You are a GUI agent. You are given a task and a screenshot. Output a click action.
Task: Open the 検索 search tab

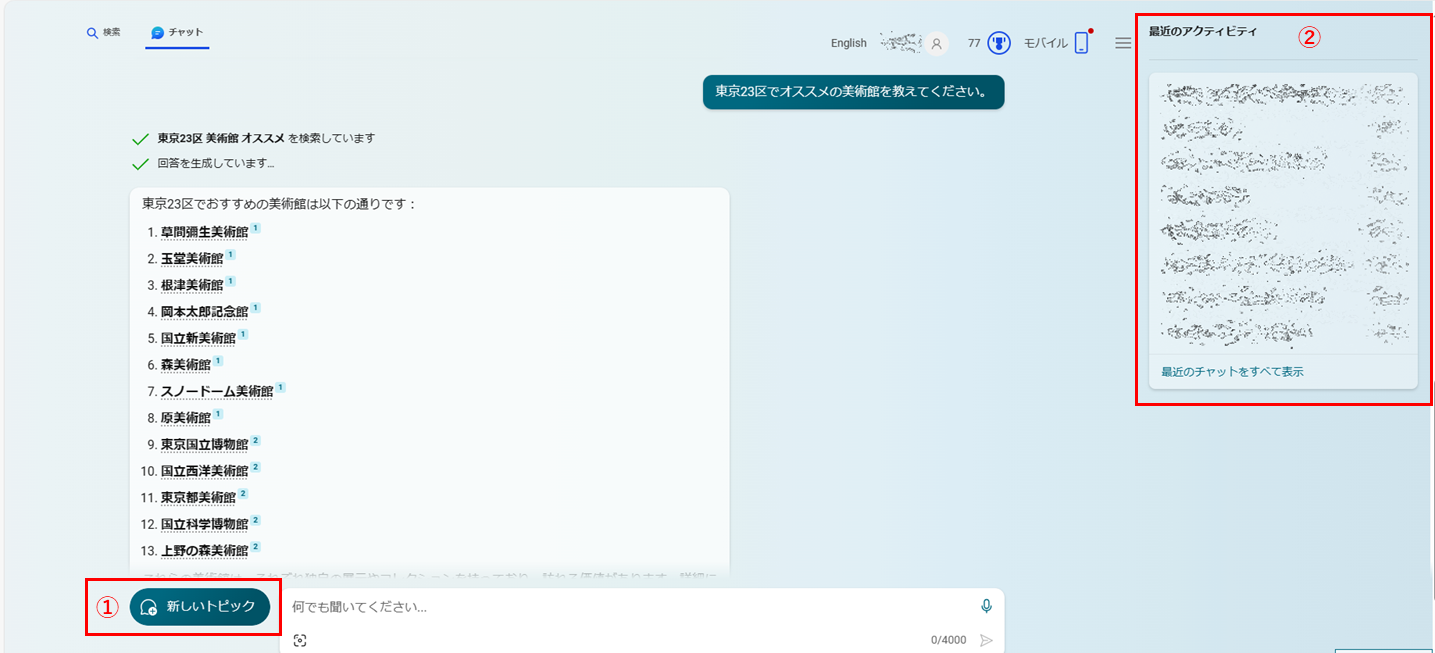[x=103, y=32]
